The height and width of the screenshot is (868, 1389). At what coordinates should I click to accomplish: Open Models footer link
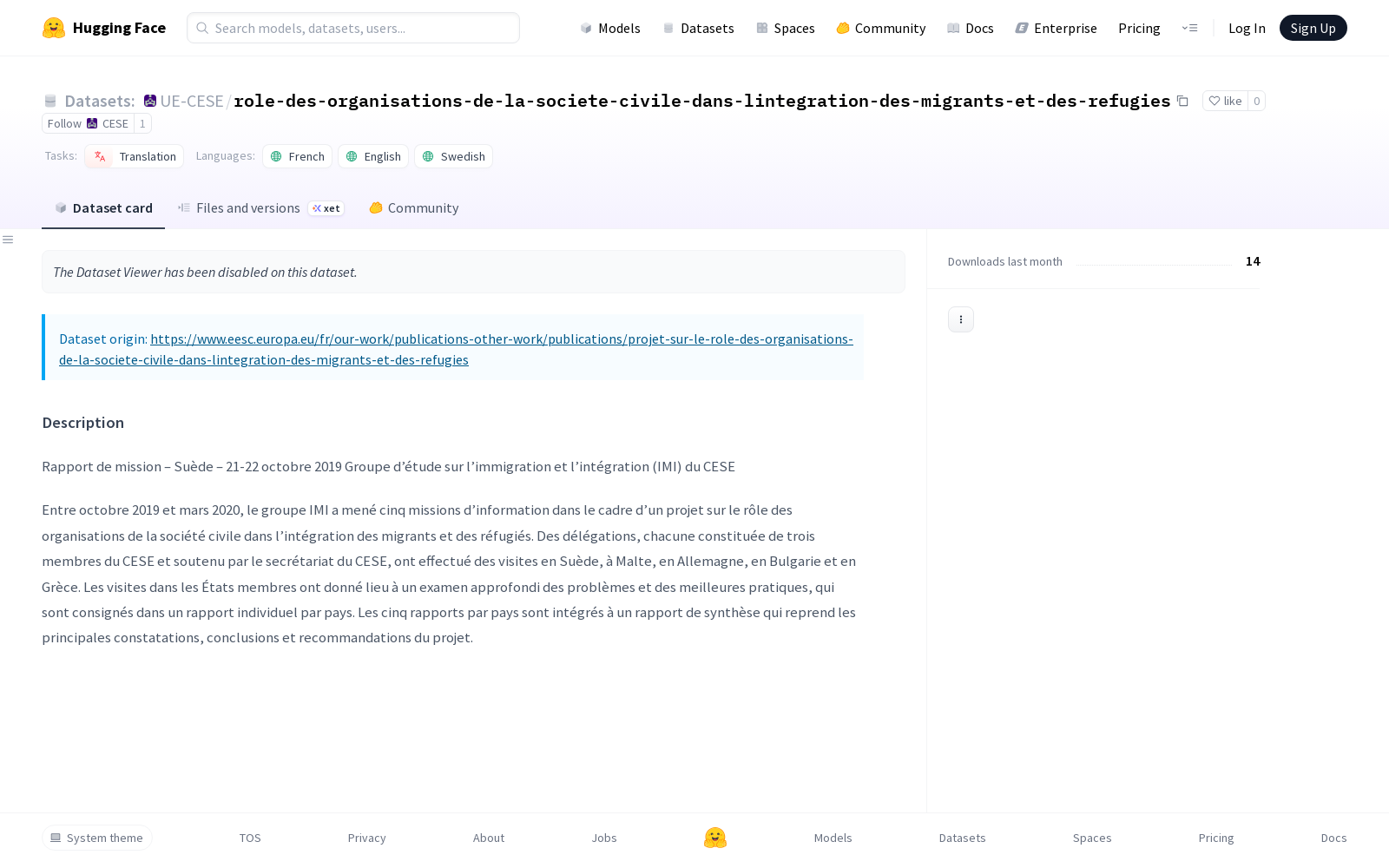tap(833, 838)
